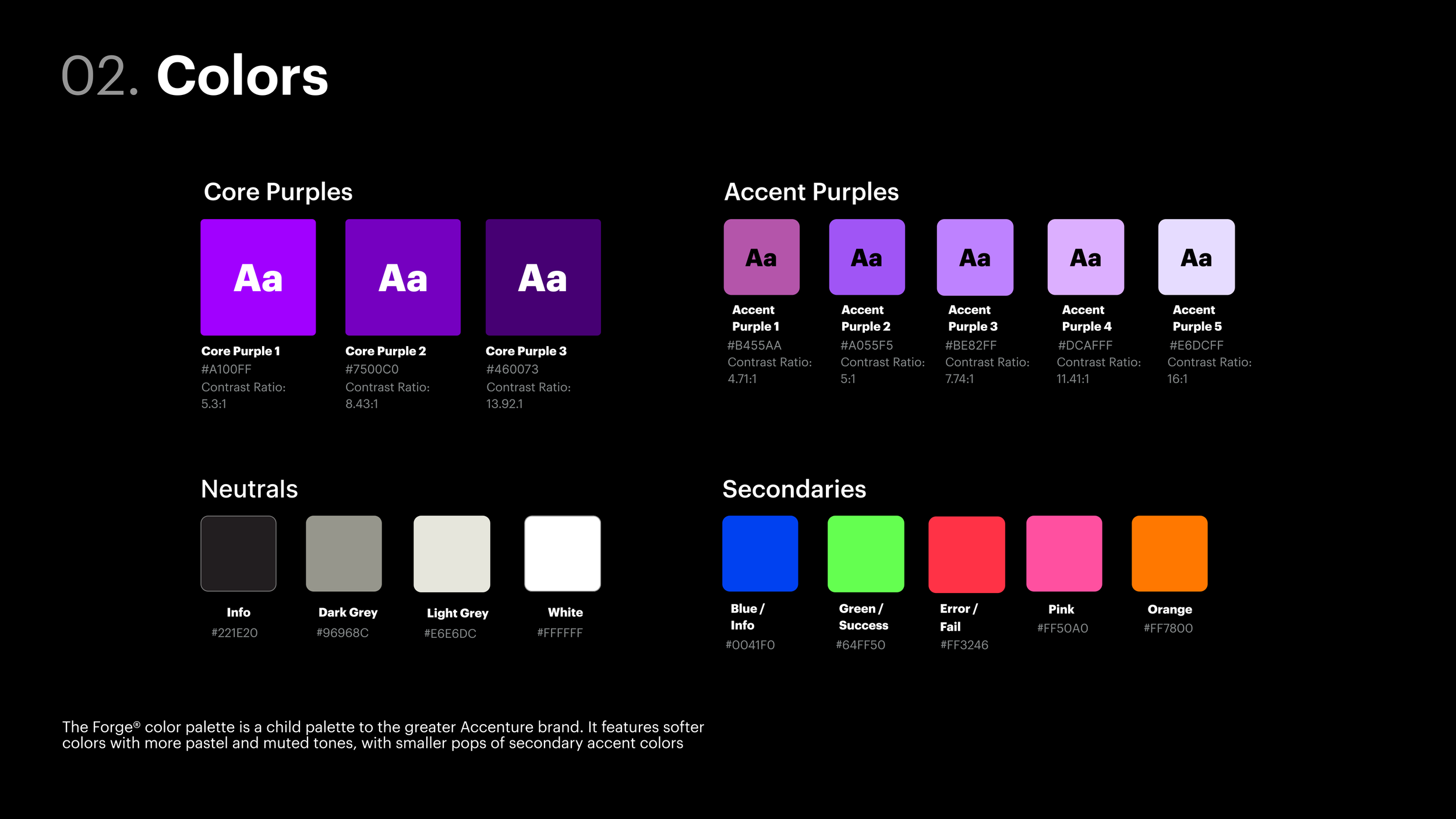Click the contrast ratio value 16:1
The height and width of the screenshot is (819, 1456).
pos(1177,379)
